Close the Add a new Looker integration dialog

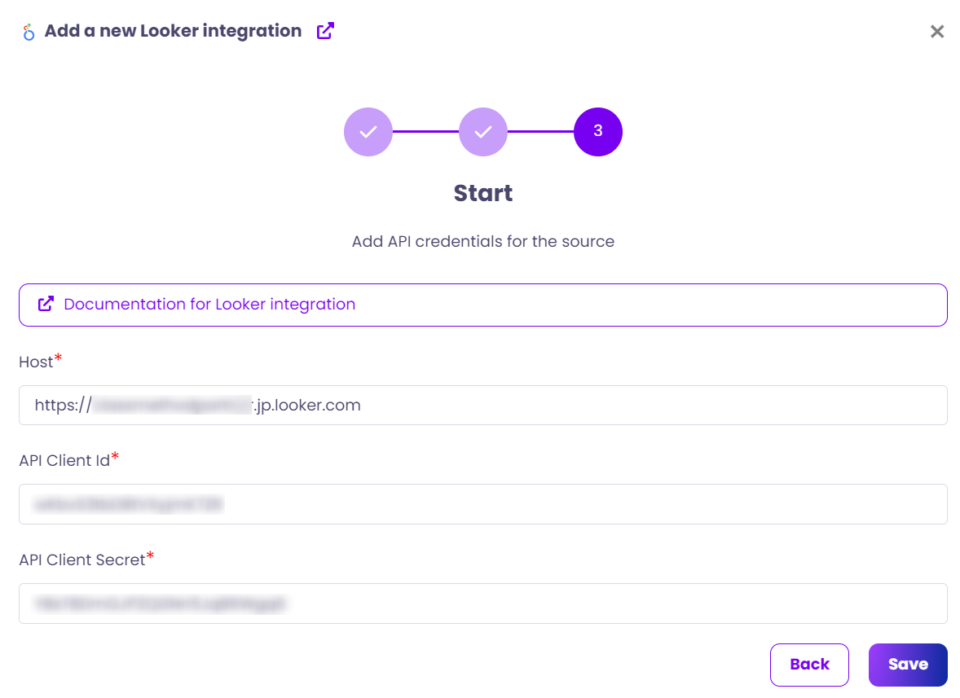click(x=937, y=31)
